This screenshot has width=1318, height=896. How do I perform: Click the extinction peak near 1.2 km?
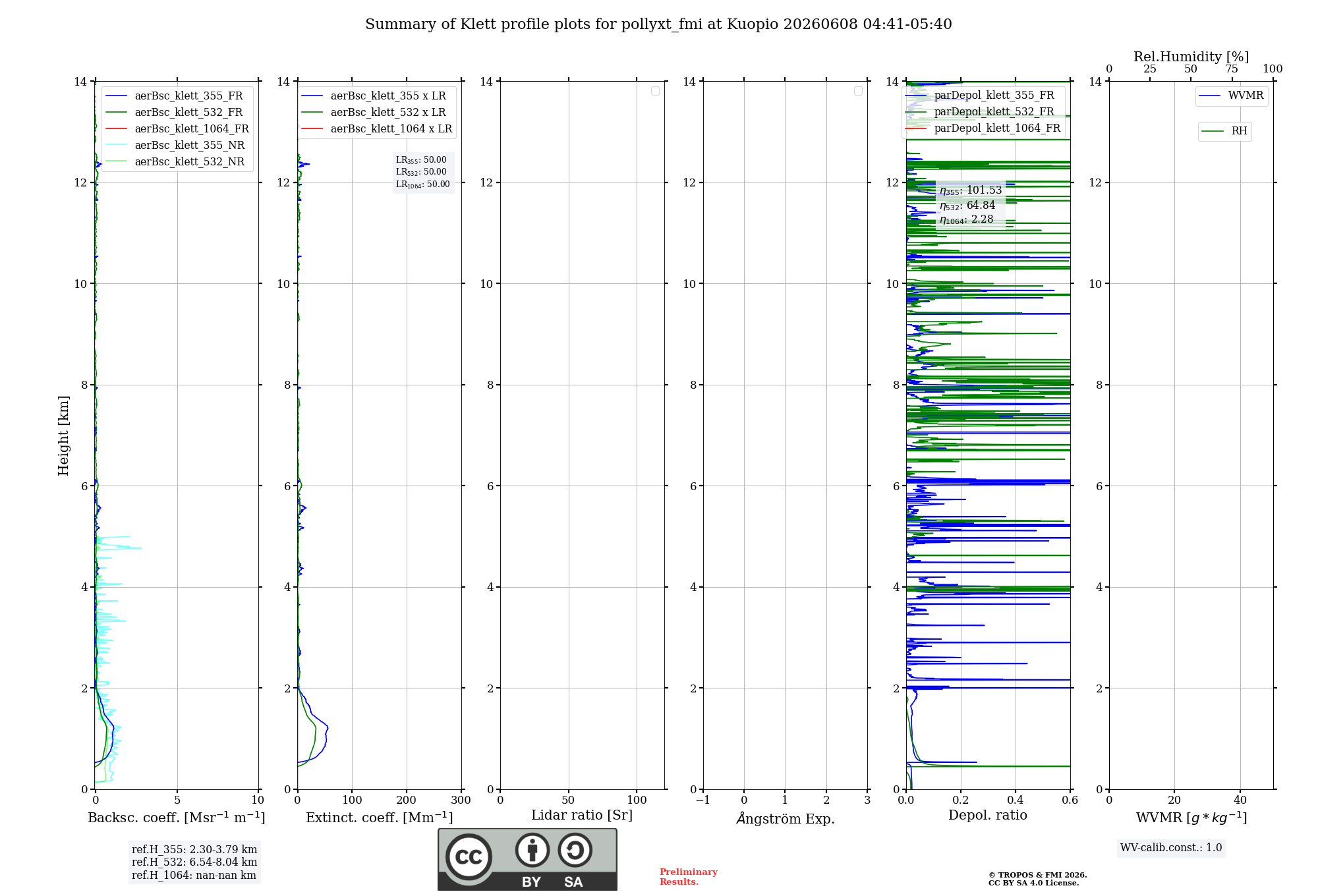pyautogui.click(x=327, y=727)
